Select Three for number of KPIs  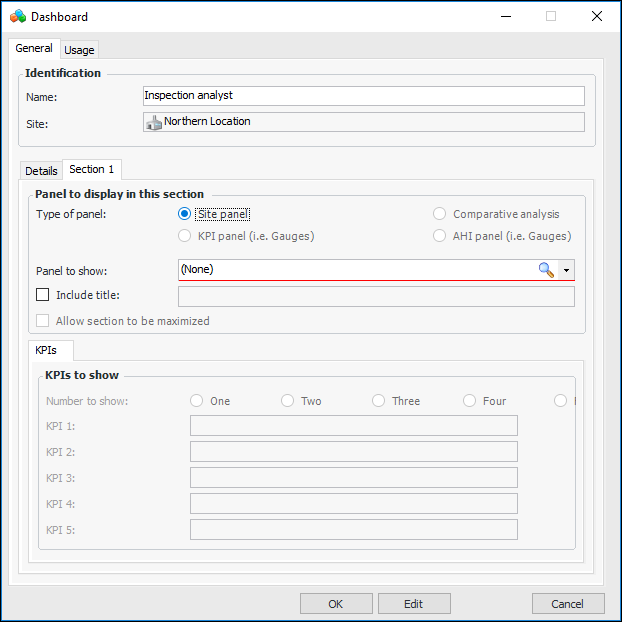(x=378, y=401)
